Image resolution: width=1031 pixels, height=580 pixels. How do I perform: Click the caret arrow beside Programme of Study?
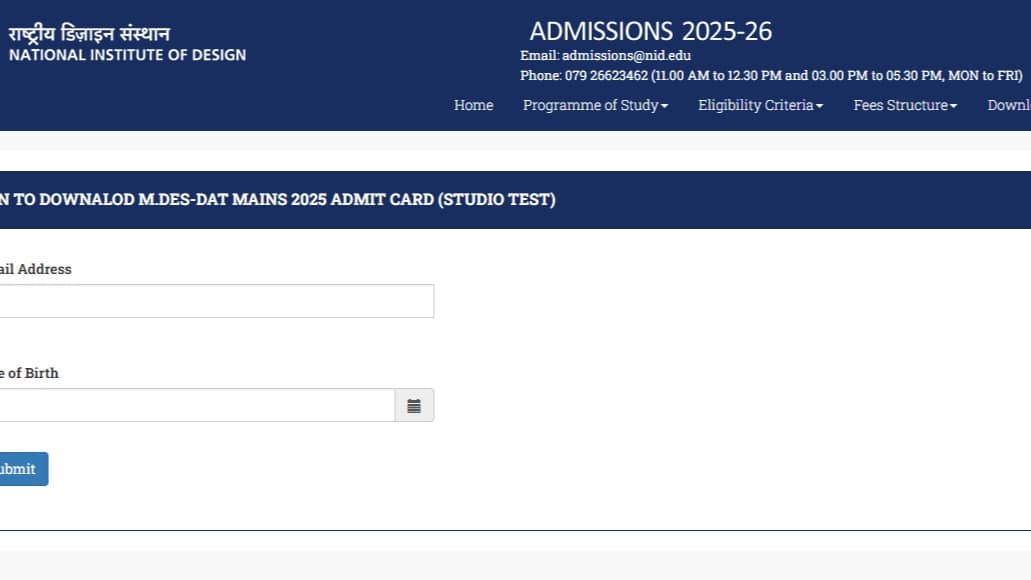click(665, 106)
